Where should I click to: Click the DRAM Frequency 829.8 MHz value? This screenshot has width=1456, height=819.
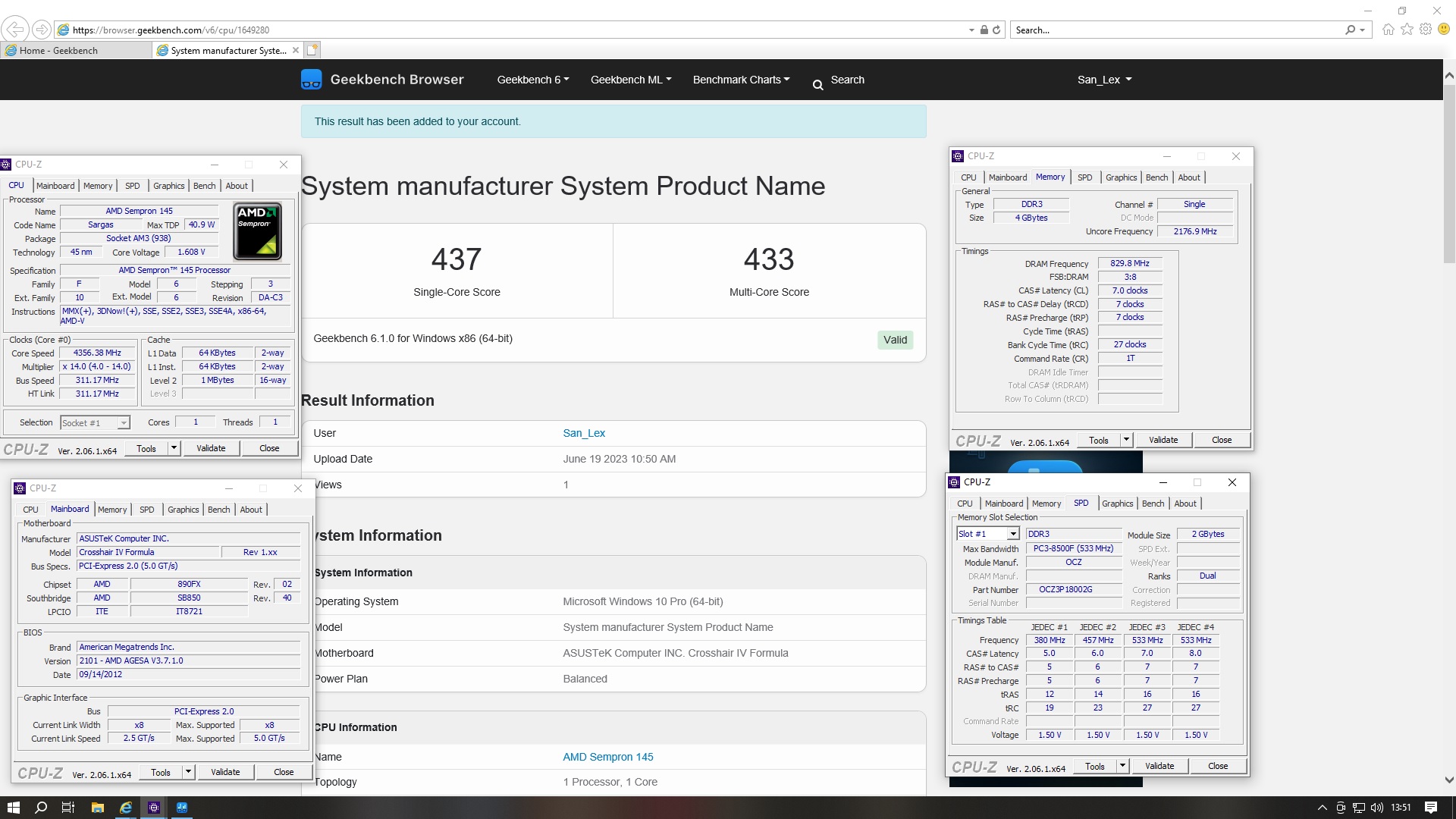[x=1129, y=264]
